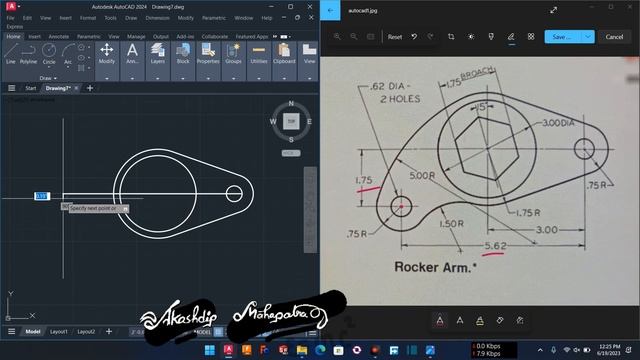
Task: Open the Dimension menu
Action: click(158, 18)
